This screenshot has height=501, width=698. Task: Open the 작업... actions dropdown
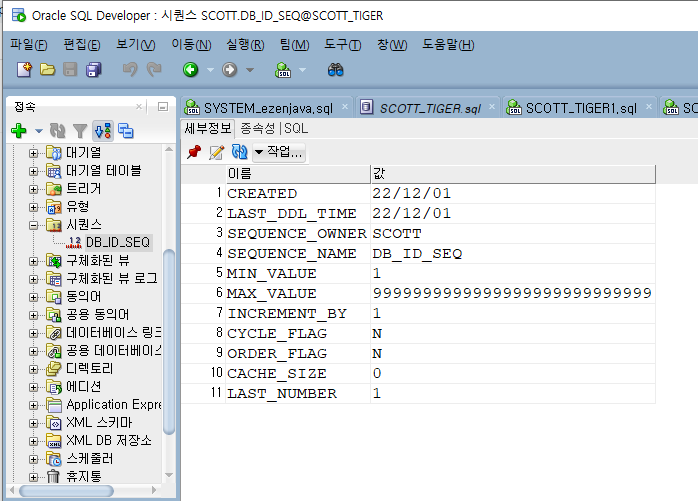coord(279,152)
